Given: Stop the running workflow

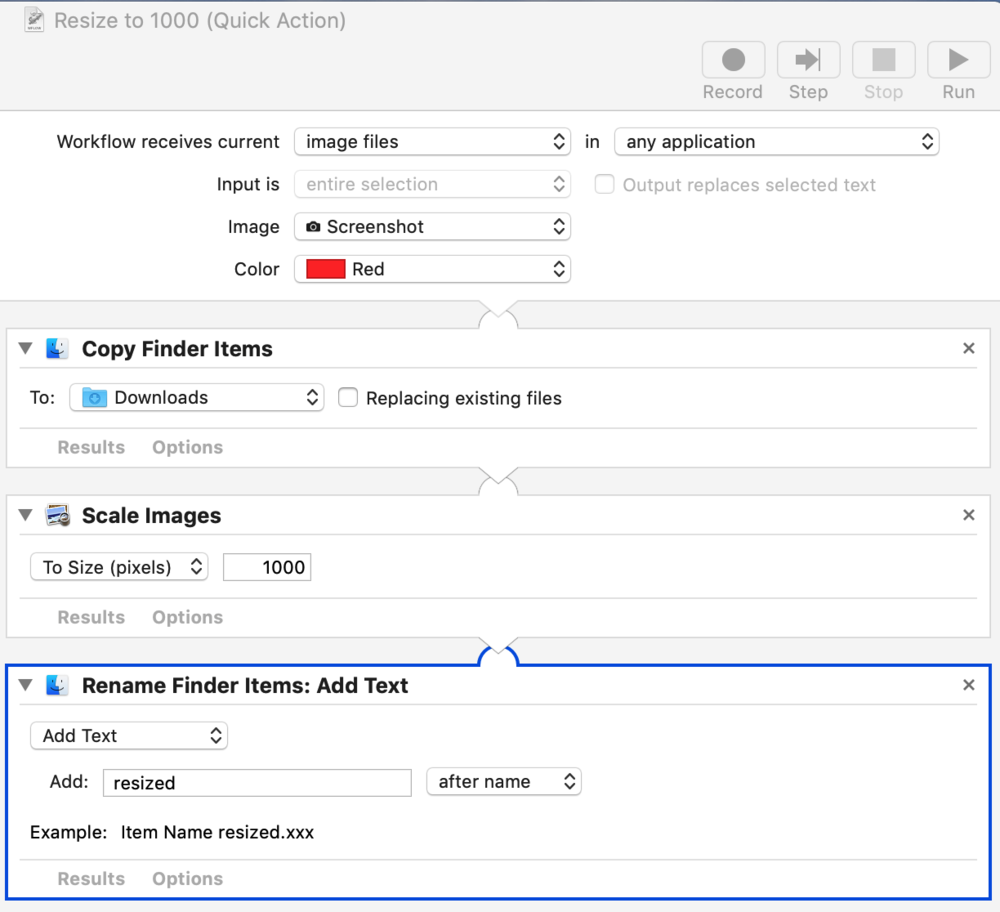Looking at the screenshot, I should [883, 61].
